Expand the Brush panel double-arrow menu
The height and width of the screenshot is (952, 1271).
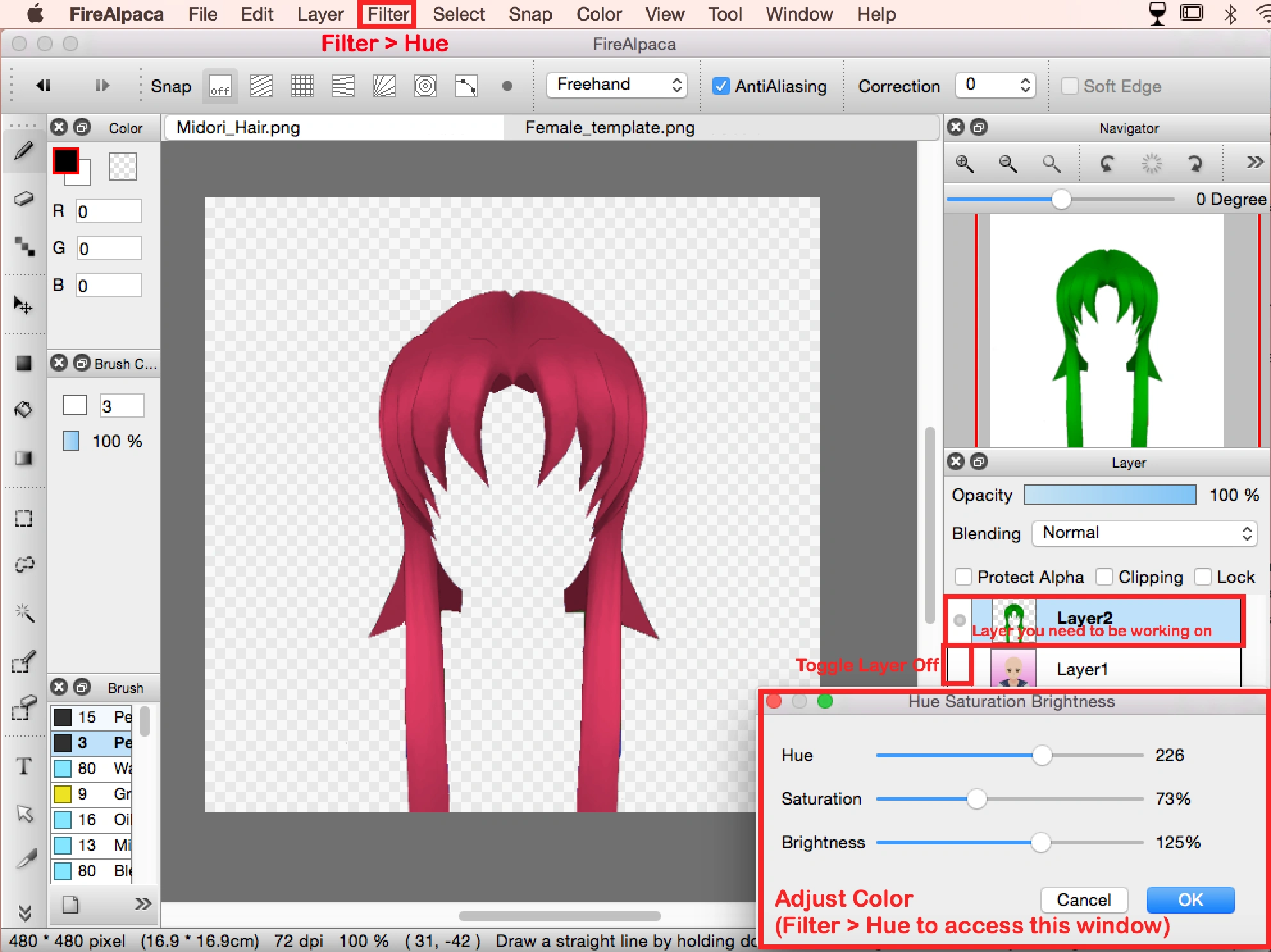(x=143, y=904)
